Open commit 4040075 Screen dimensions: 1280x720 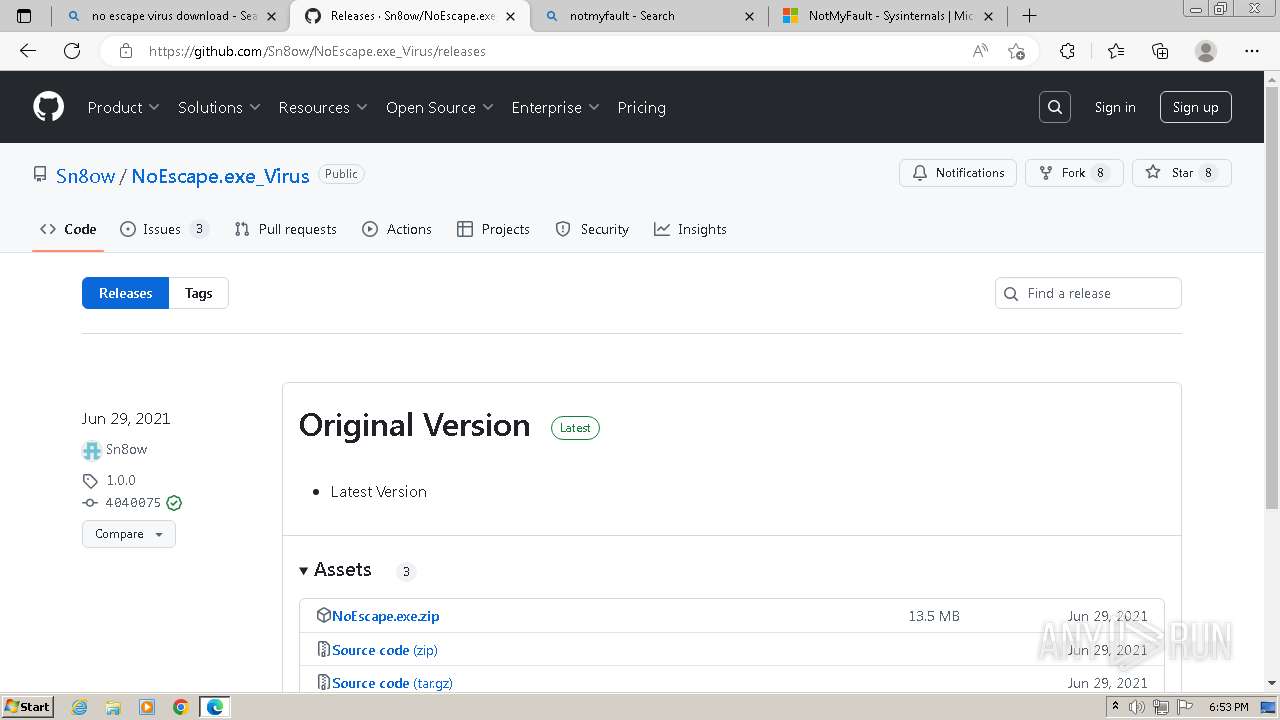pos(122,503)
